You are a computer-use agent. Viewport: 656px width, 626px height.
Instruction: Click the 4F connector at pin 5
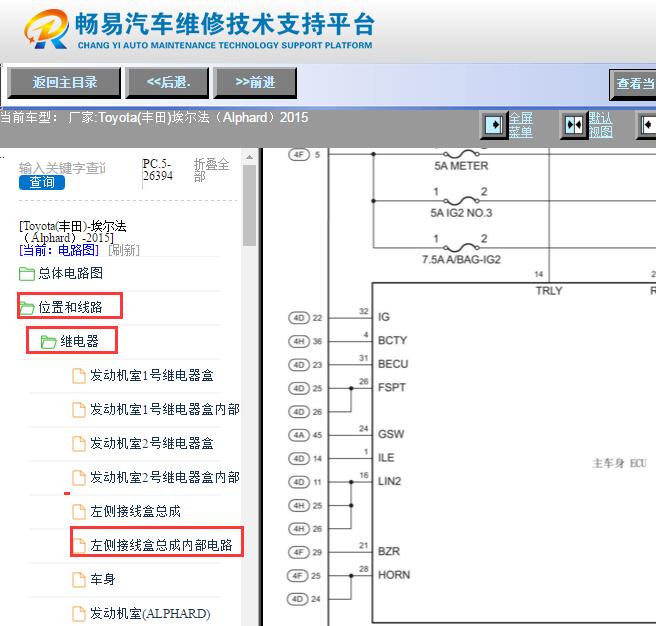299,155
